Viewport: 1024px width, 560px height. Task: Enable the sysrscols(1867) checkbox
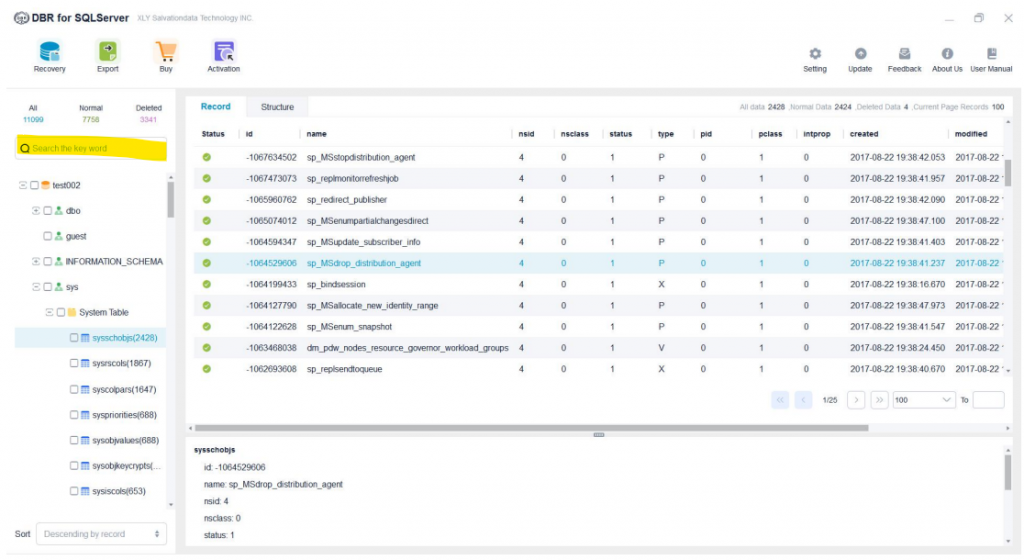tap(74, 364)
